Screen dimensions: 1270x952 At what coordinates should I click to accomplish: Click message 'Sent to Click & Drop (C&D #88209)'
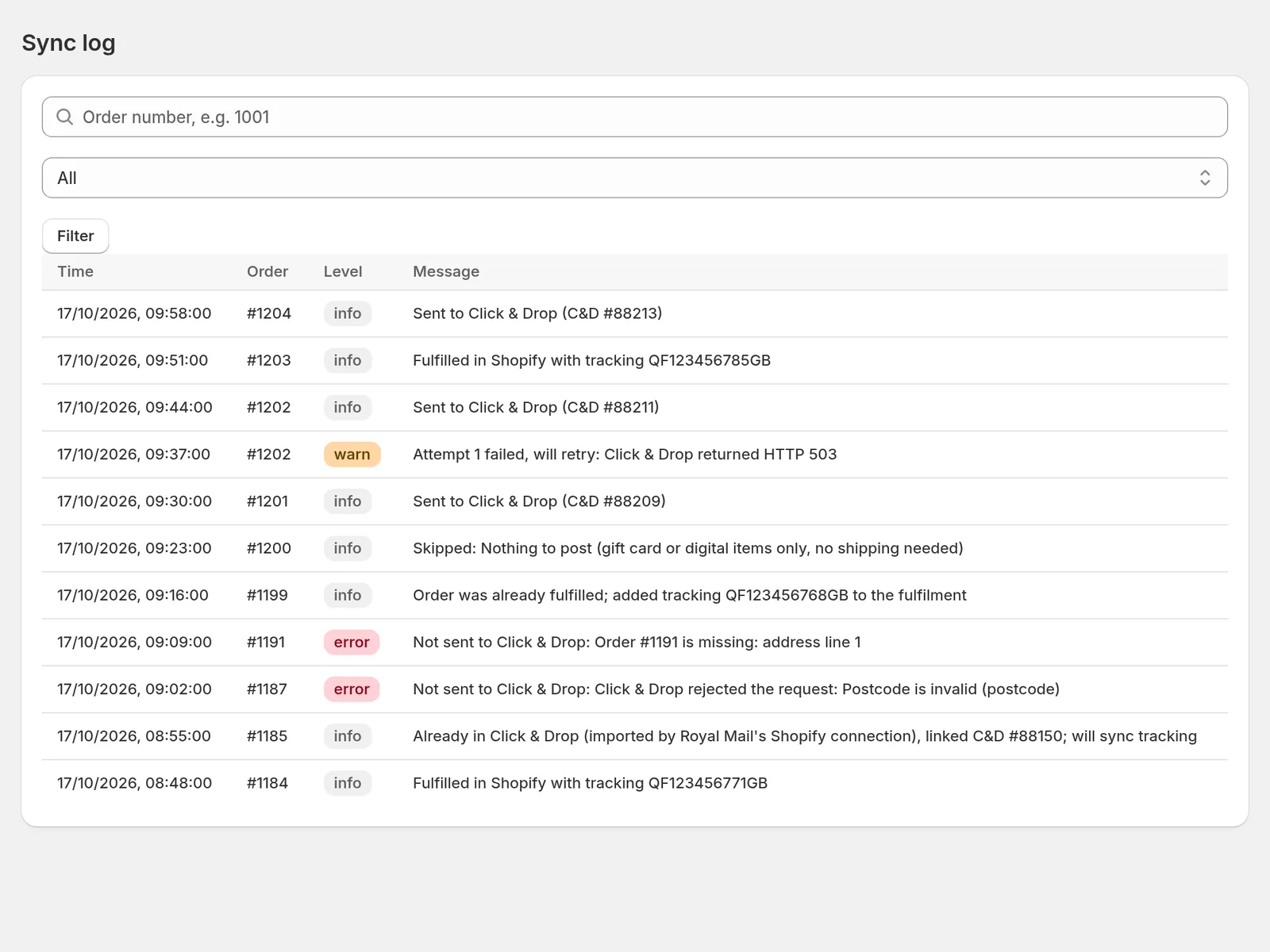click(x=539, y=501)
